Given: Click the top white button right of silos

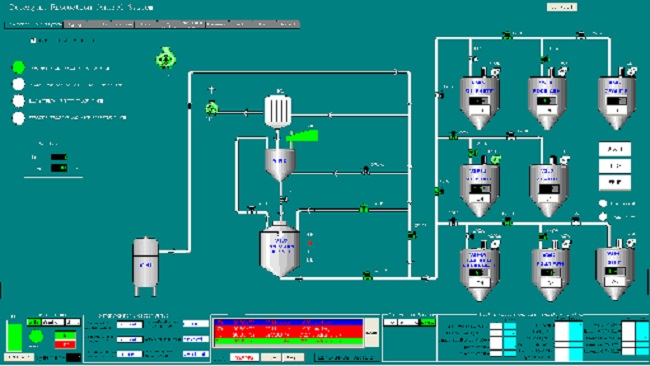Looking at the screenshot, I should click(615, 149).
